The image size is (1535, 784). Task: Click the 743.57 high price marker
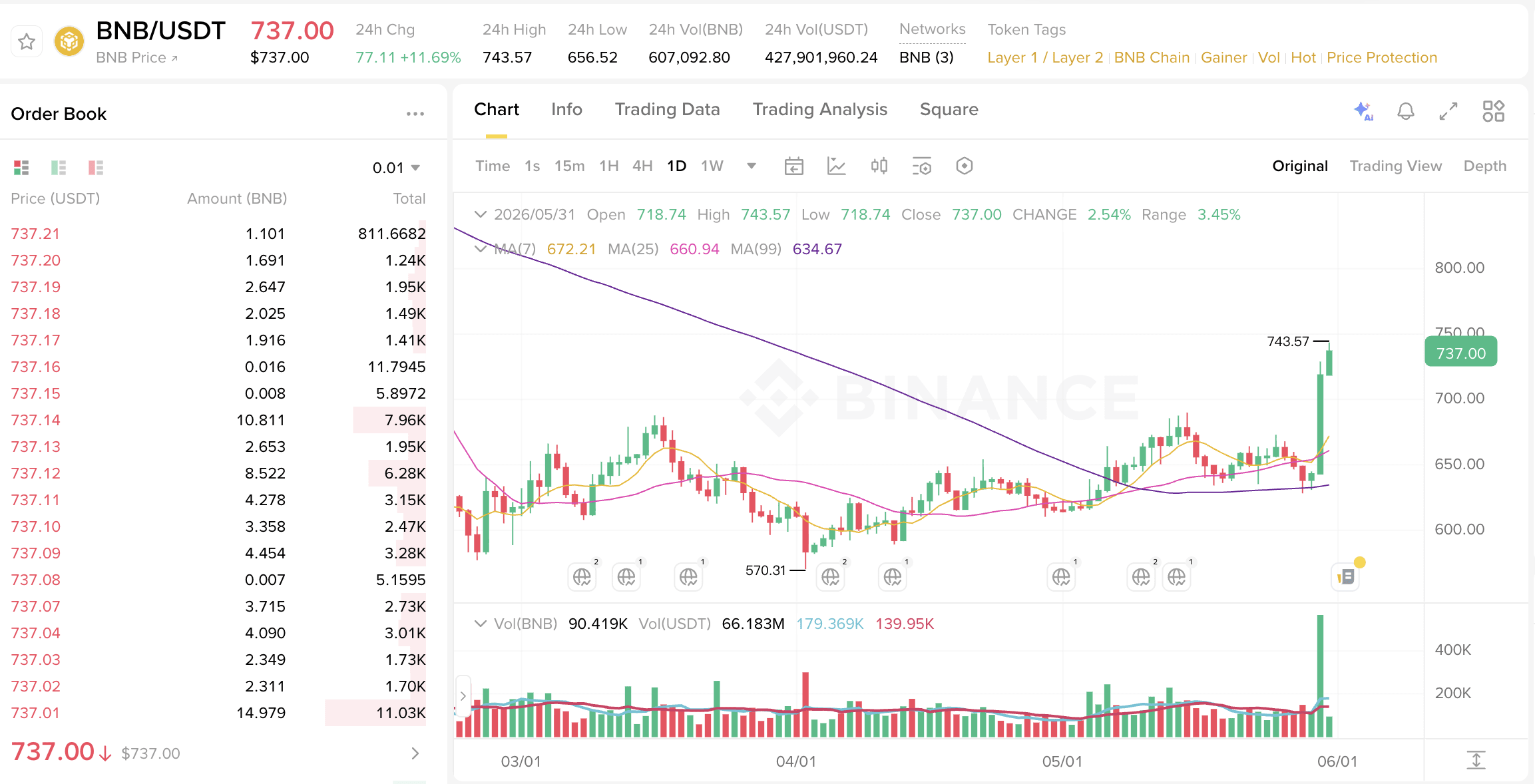point(1288,341)
